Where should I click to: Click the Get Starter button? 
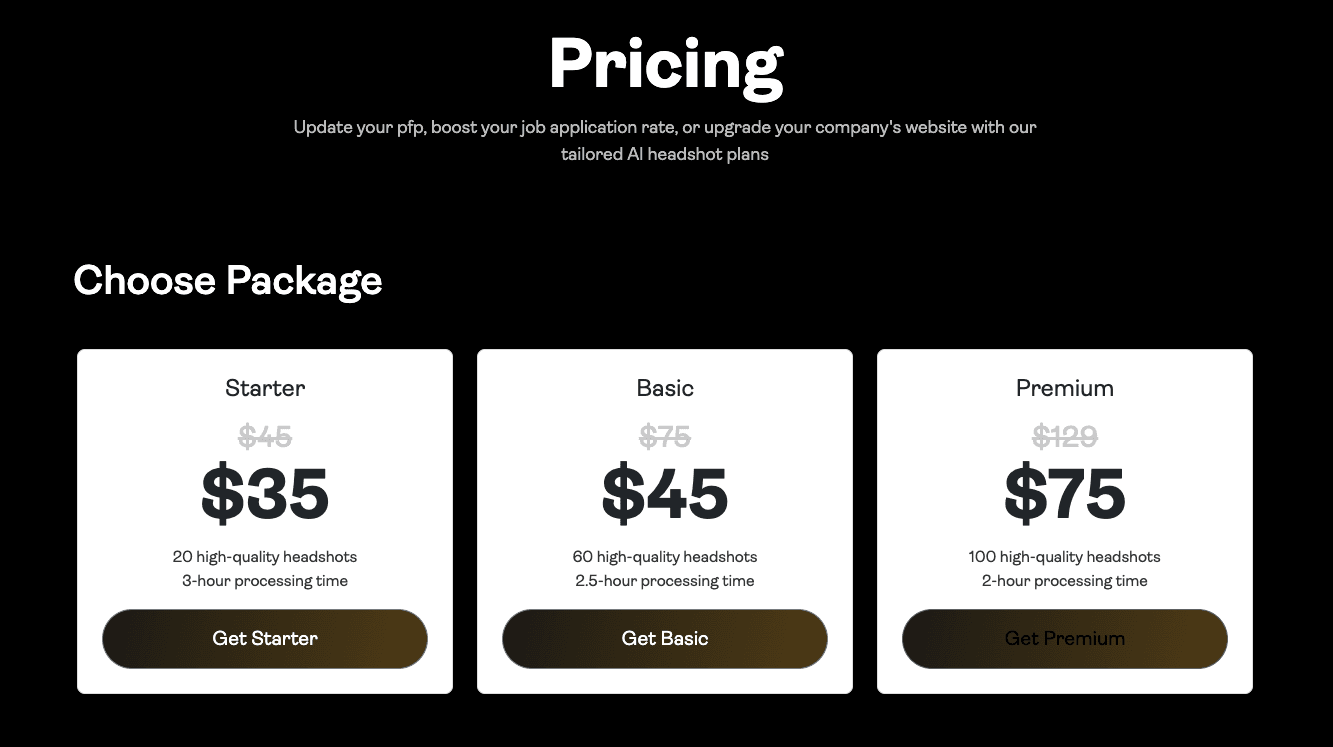(264, 638)
